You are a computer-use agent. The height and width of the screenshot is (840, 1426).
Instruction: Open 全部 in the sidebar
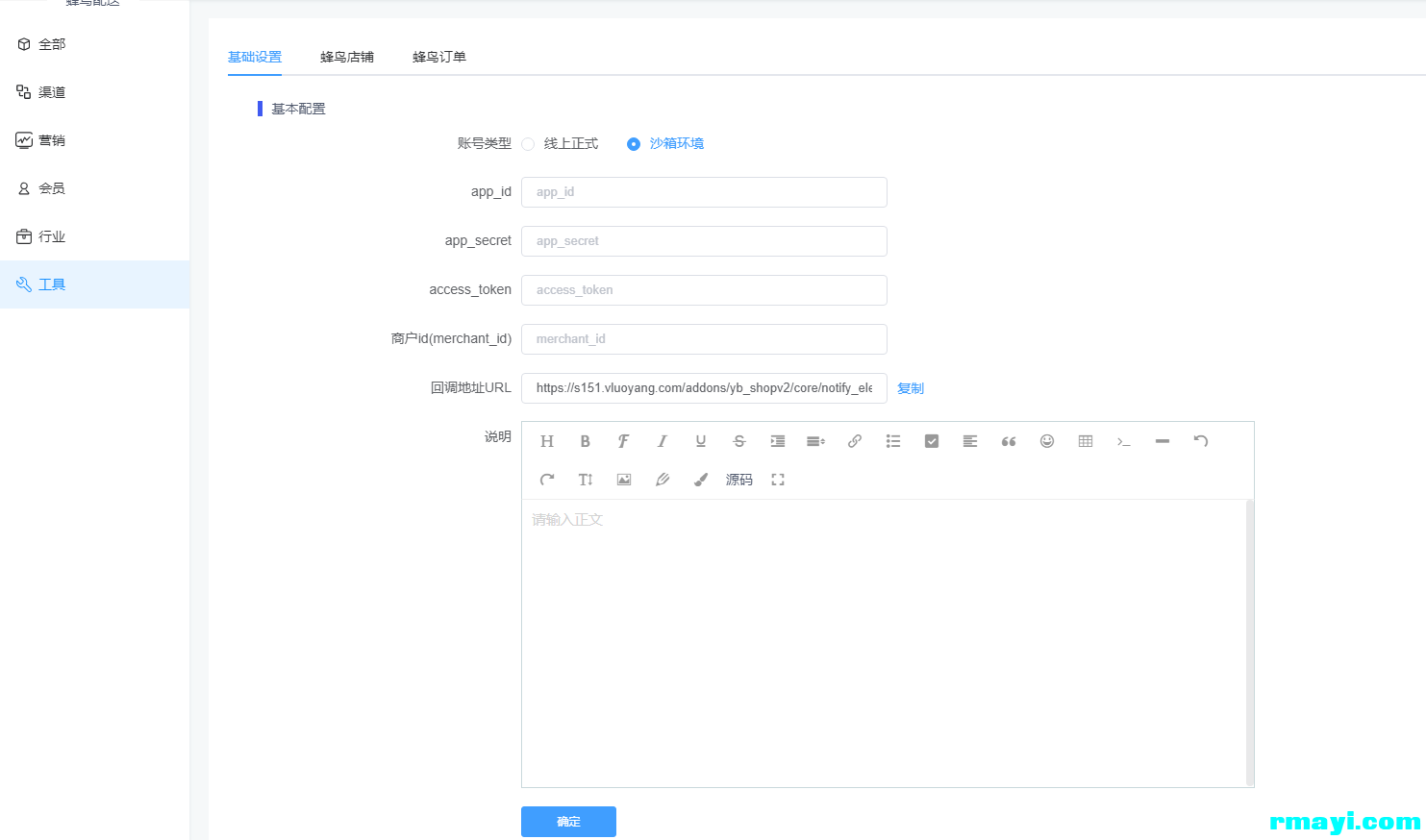(x=94, y=44)
